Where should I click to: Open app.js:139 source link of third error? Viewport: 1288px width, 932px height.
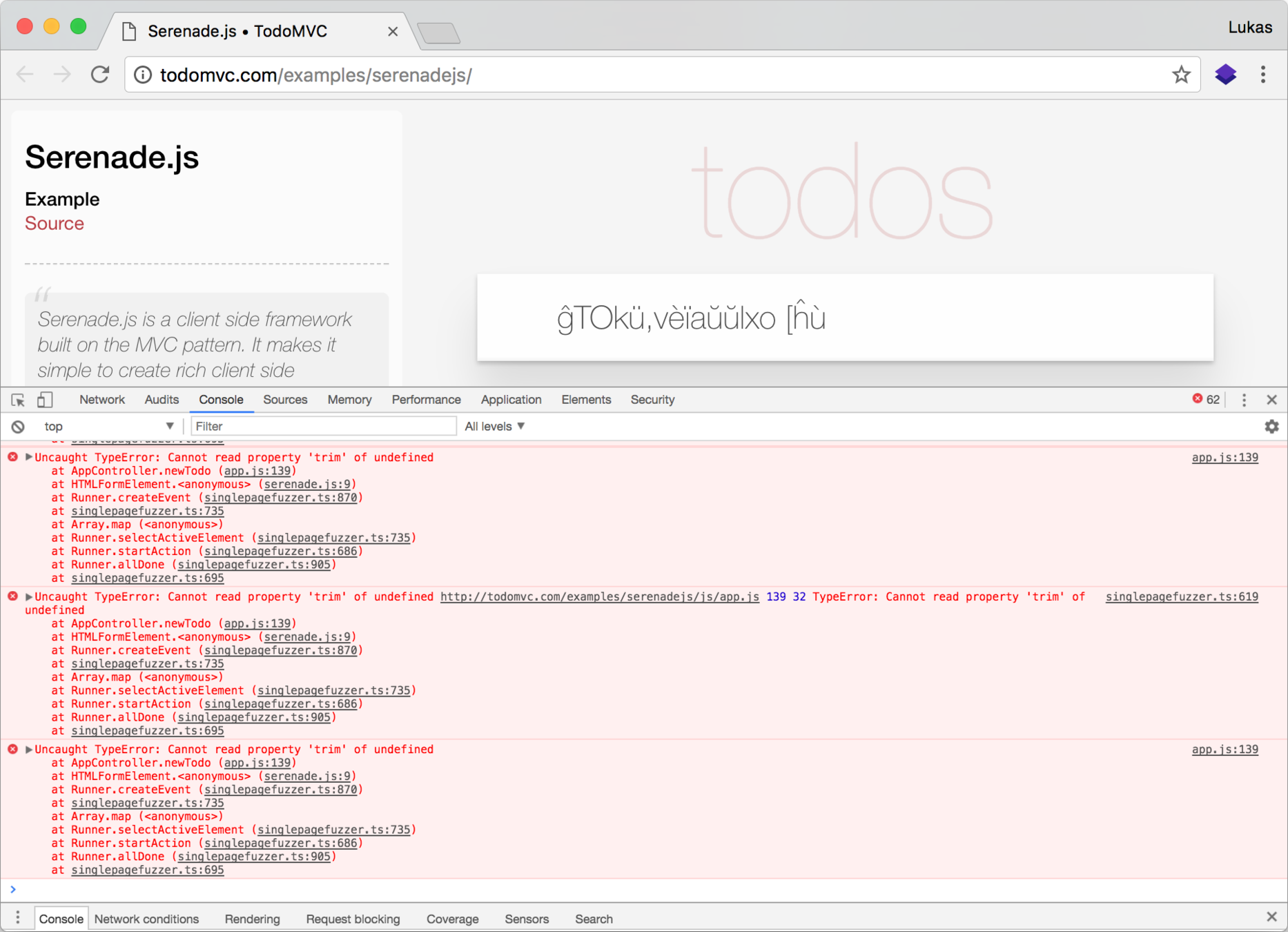1224,750
